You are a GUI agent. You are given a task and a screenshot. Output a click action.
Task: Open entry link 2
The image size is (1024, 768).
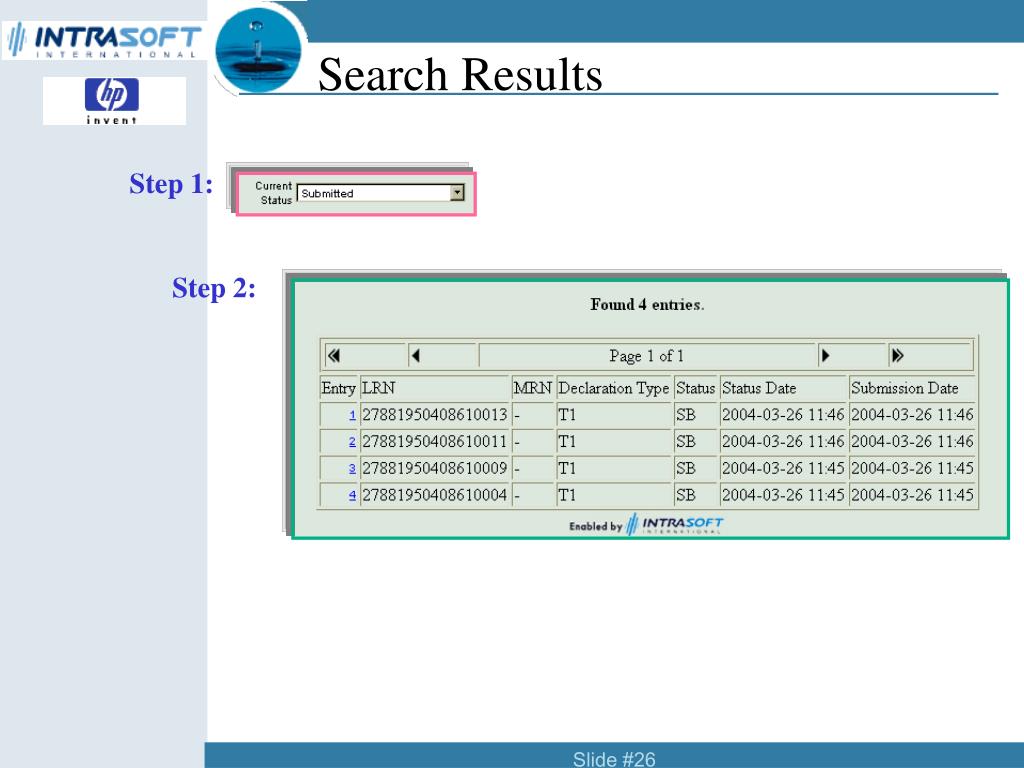pyautogui.click(x=353, y=442)
